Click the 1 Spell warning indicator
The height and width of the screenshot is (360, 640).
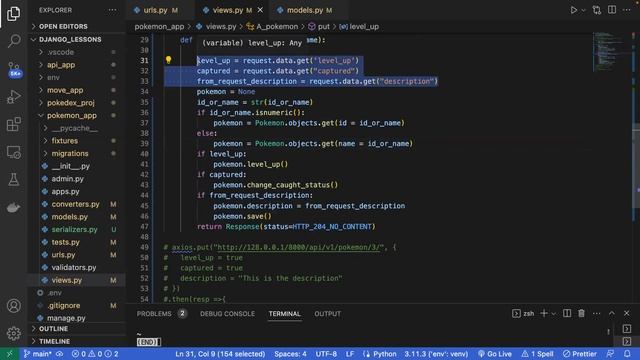(537, 354)
